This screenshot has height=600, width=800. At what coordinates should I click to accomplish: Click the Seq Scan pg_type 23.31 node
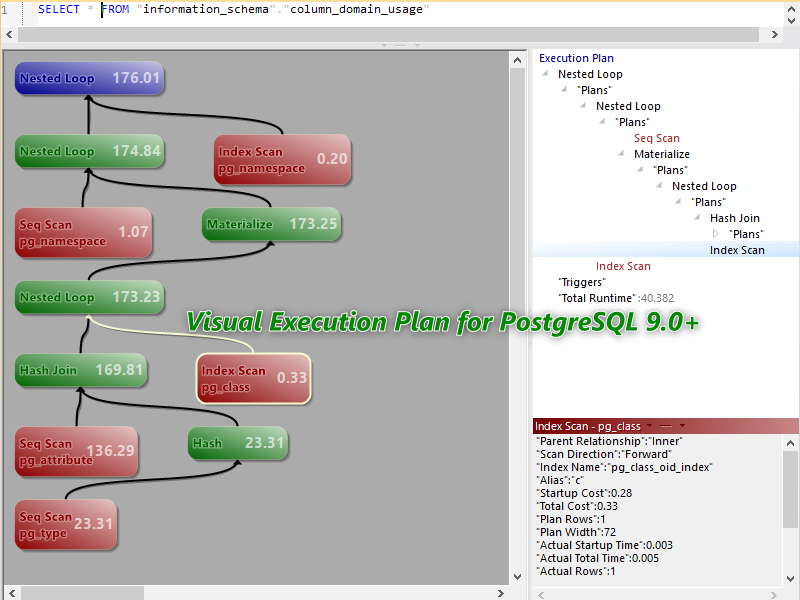(x=66, y=524)
